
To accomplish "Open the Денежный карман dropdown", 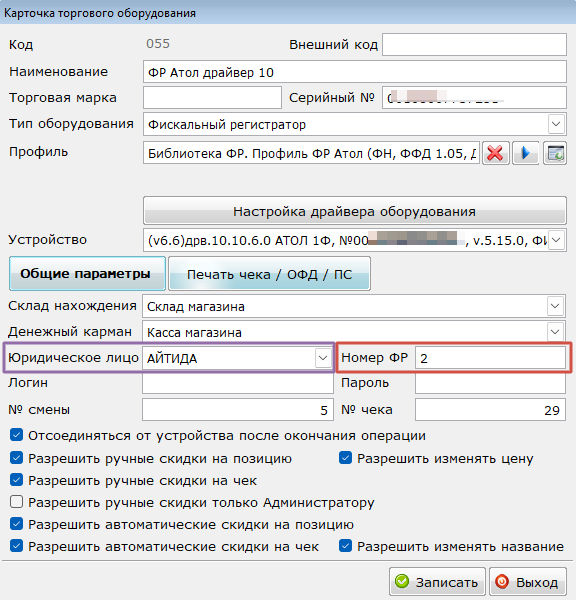I will [555, 332].
